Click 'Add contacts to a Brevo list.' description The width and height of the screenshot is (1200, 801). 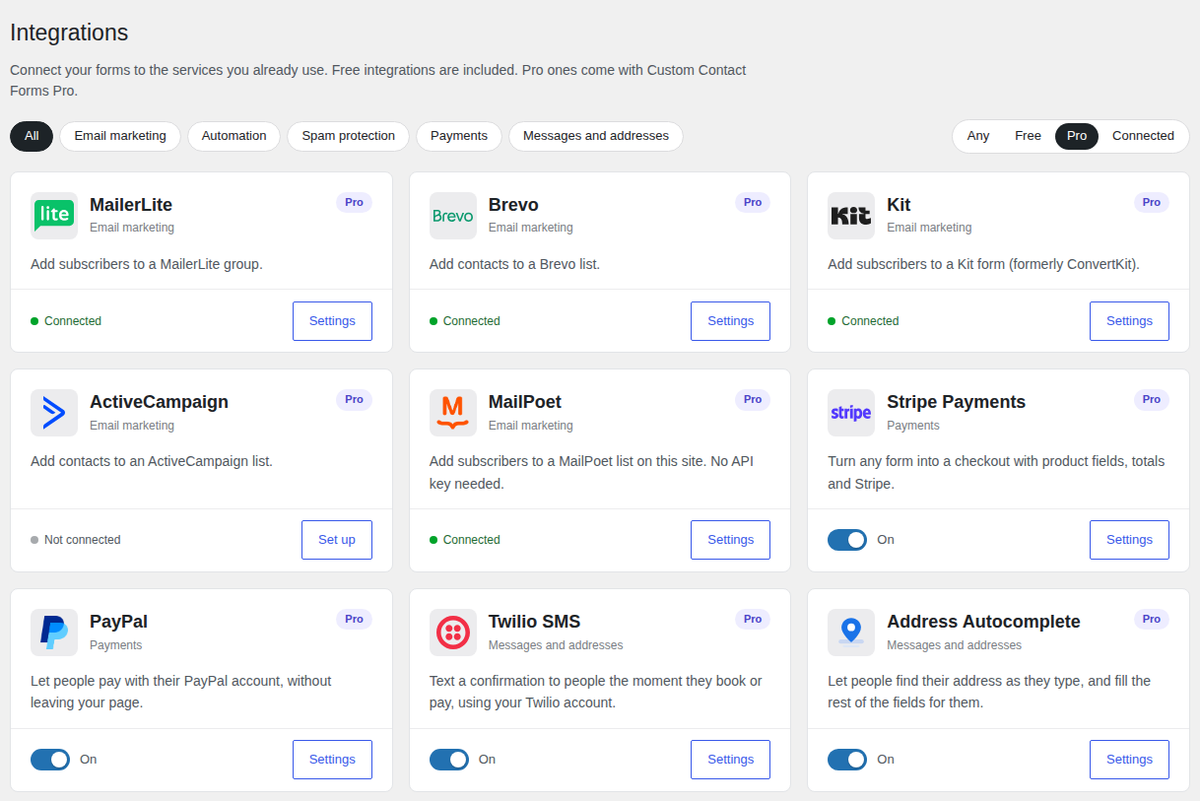click(515, 265)
